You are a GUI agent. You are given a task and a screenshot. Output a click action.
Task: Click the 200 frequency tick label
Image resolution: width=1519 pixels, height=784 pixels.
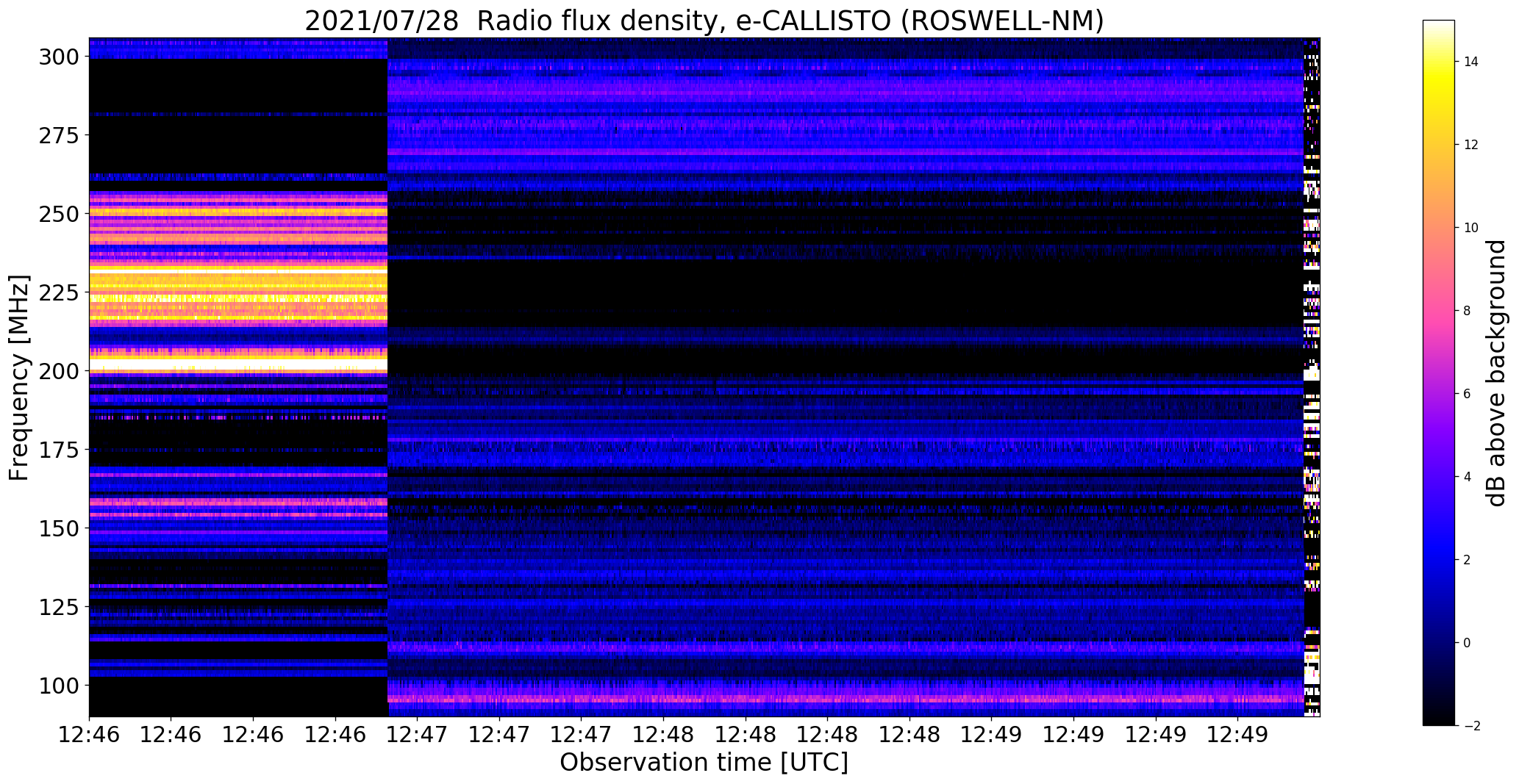click(x=60, y=371)
